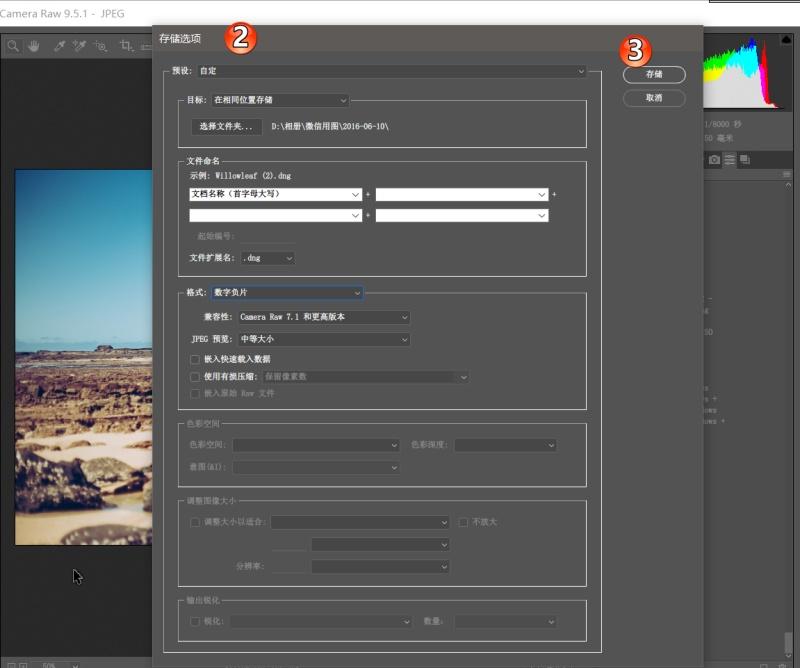
Task: Select the Hand tool in Camera Raw toolbar
Action: click(34, 46)
